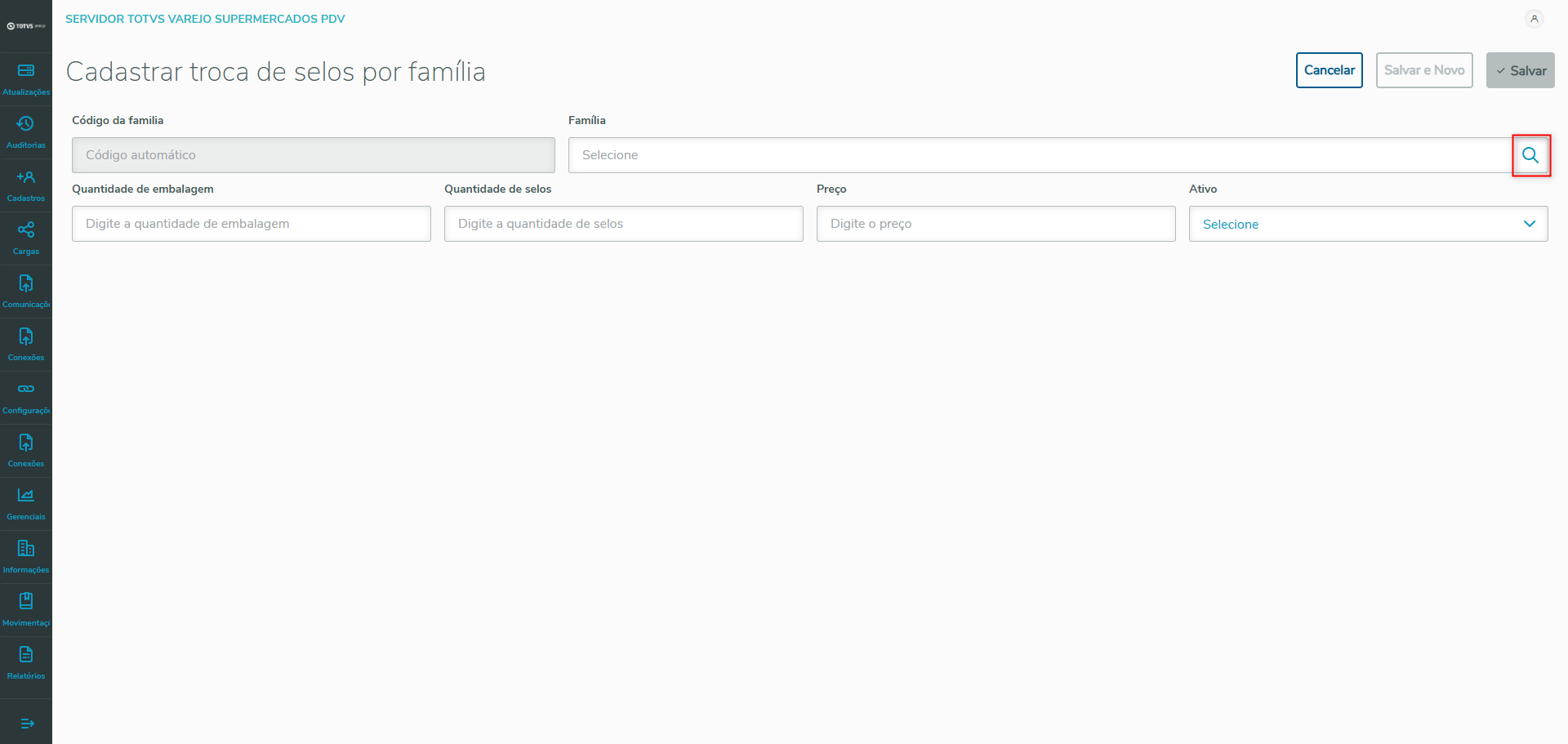Click the user profile icon

pos(1535,19)
